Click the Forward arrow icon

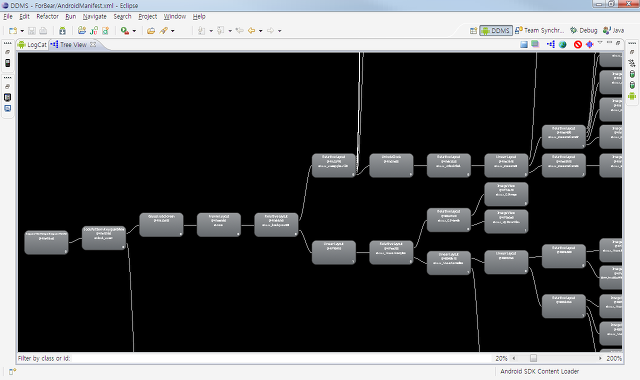[x=270, y=31]
